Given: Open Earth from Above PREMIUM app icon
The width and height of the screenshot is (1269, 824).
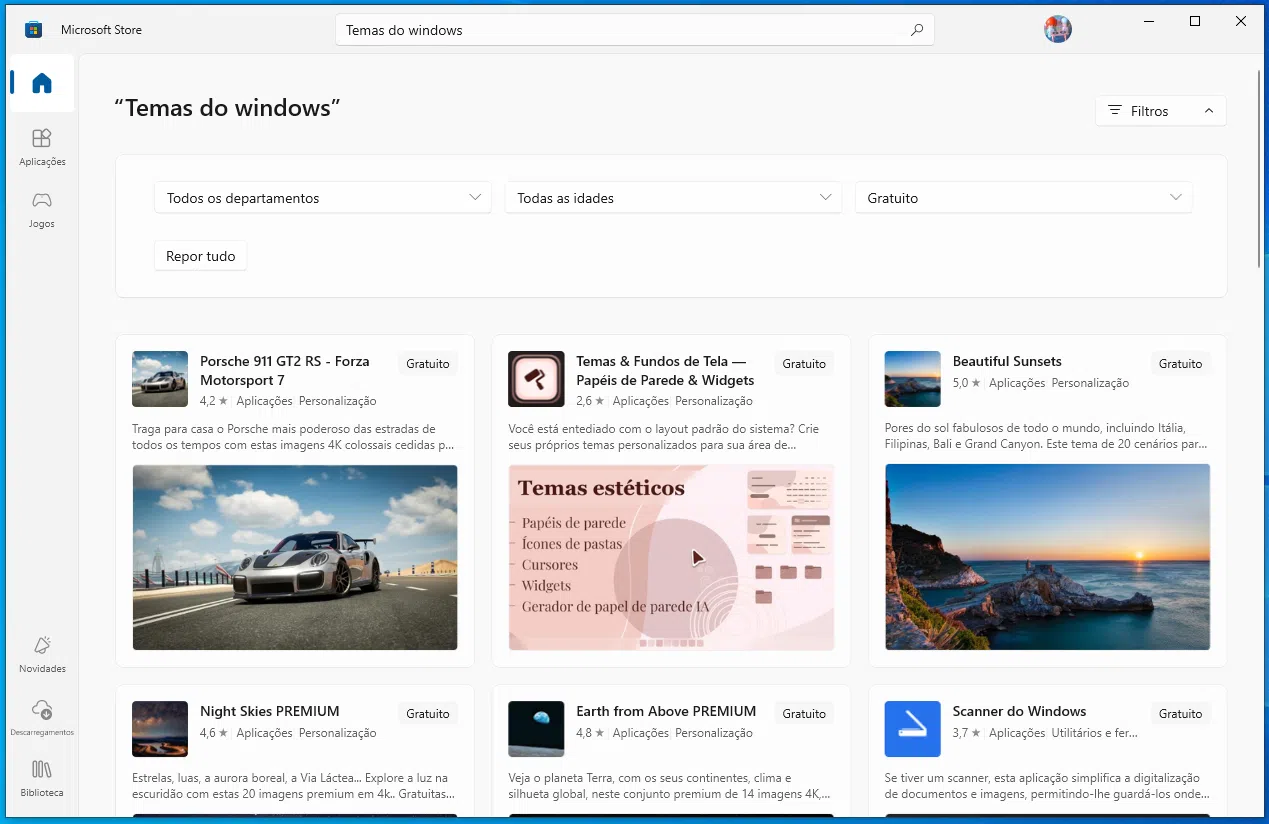Looking at the screenshot, I should coord(536,729).
